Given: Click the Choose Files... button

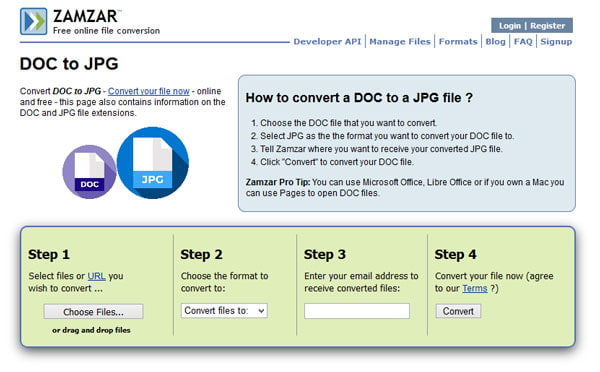Looking at the screenshot, I should pyautogui.click(x=93, y=312).
